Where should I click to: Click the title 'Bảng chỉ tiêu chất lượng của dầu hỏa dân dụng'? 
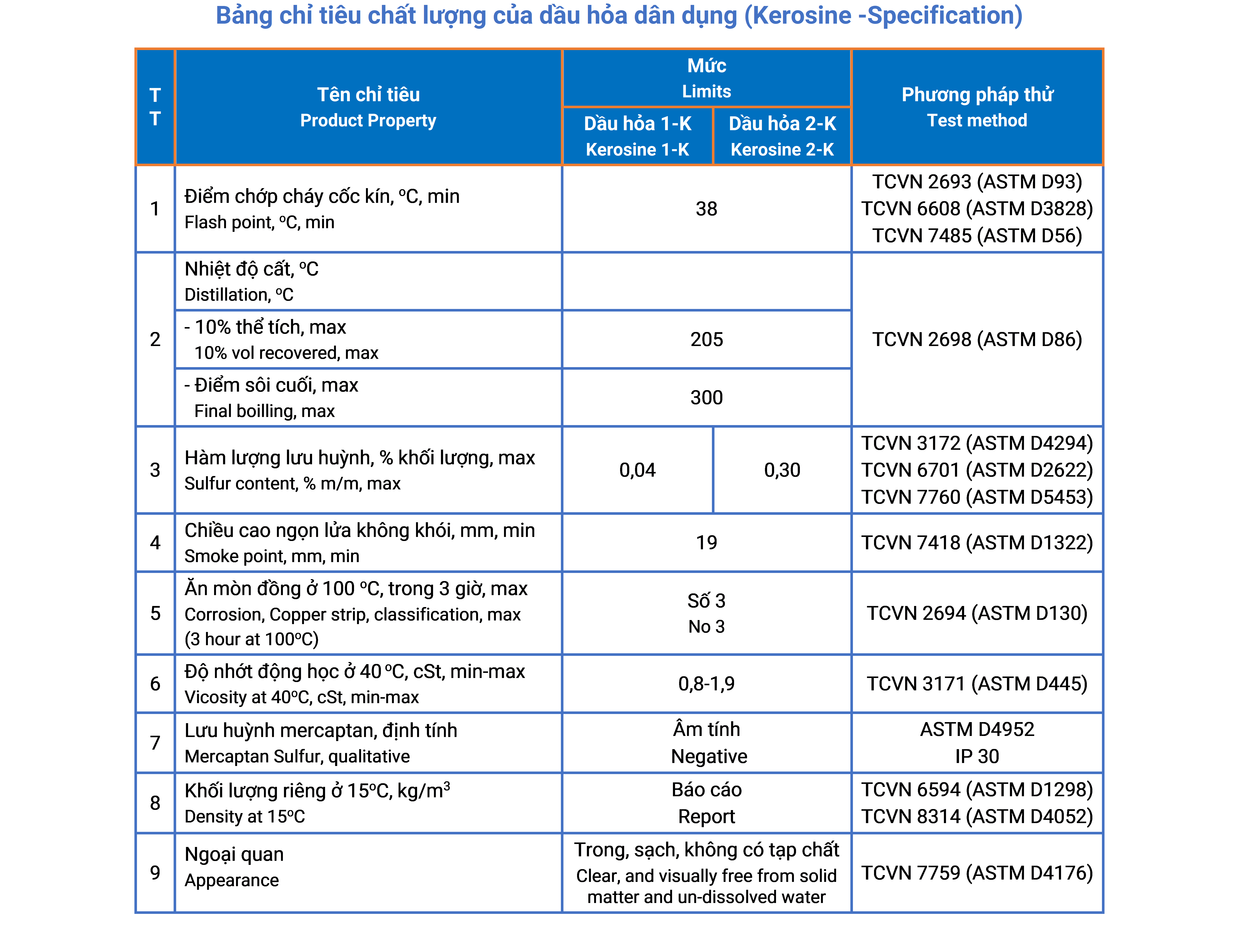[x=476, y=16]
